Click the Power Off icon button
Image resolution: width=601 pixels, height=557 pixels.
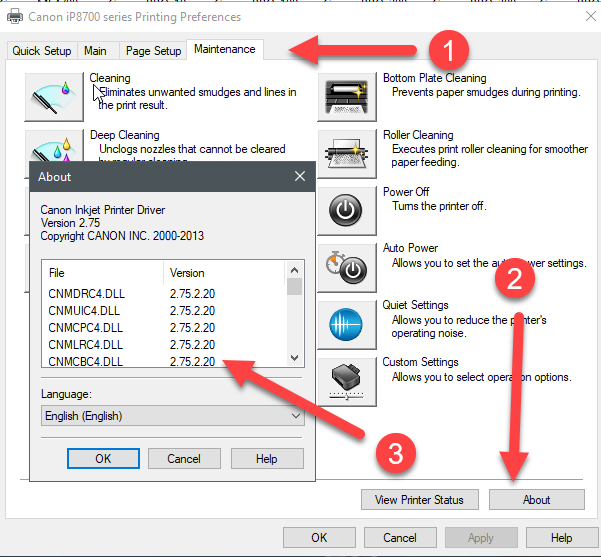pyautogui.click(x=347, y=210)
